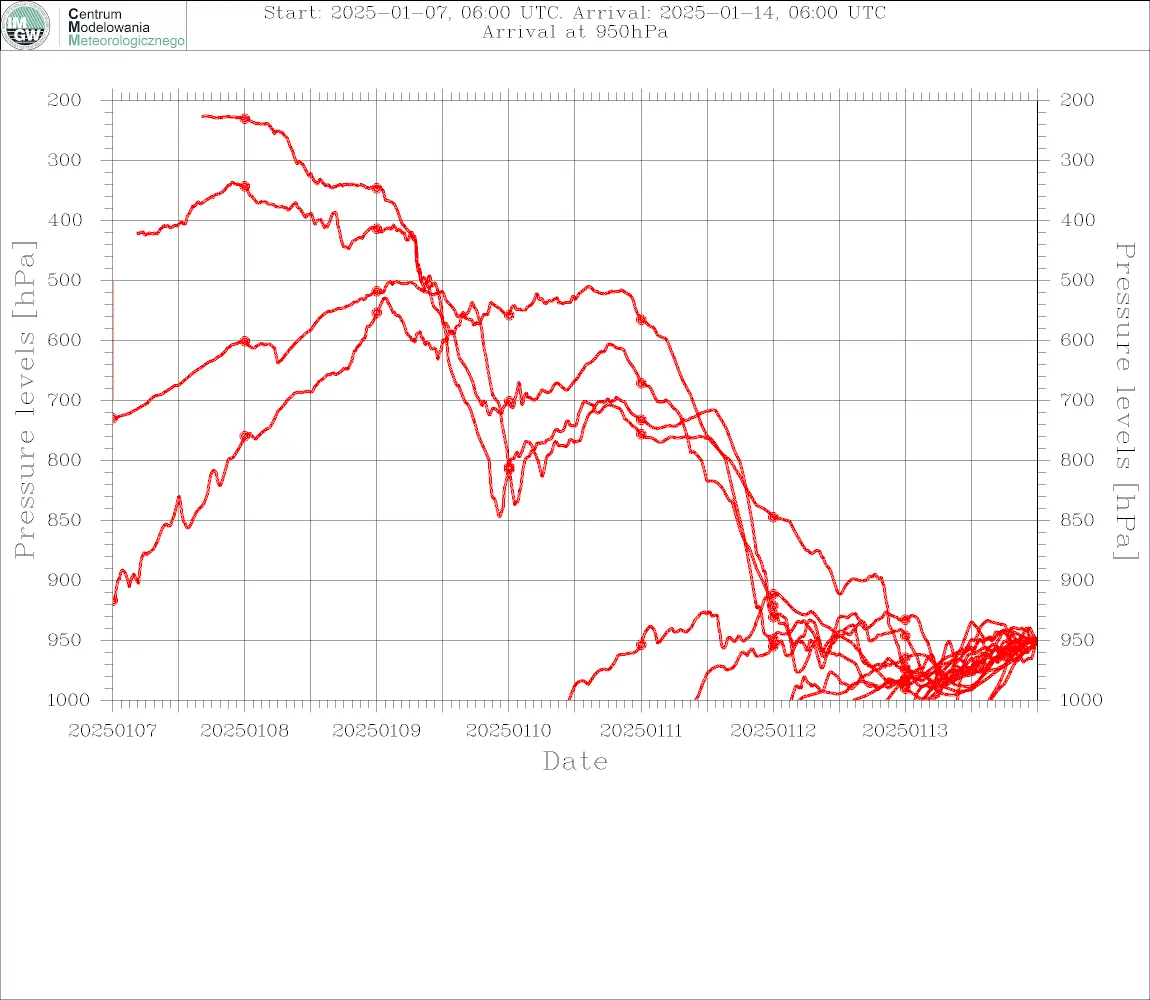Click the trajectory start marker near 920 hPa on 20250107
Image resolution: width=1150 pixels, height=1000 pixels.
(114, 601)
